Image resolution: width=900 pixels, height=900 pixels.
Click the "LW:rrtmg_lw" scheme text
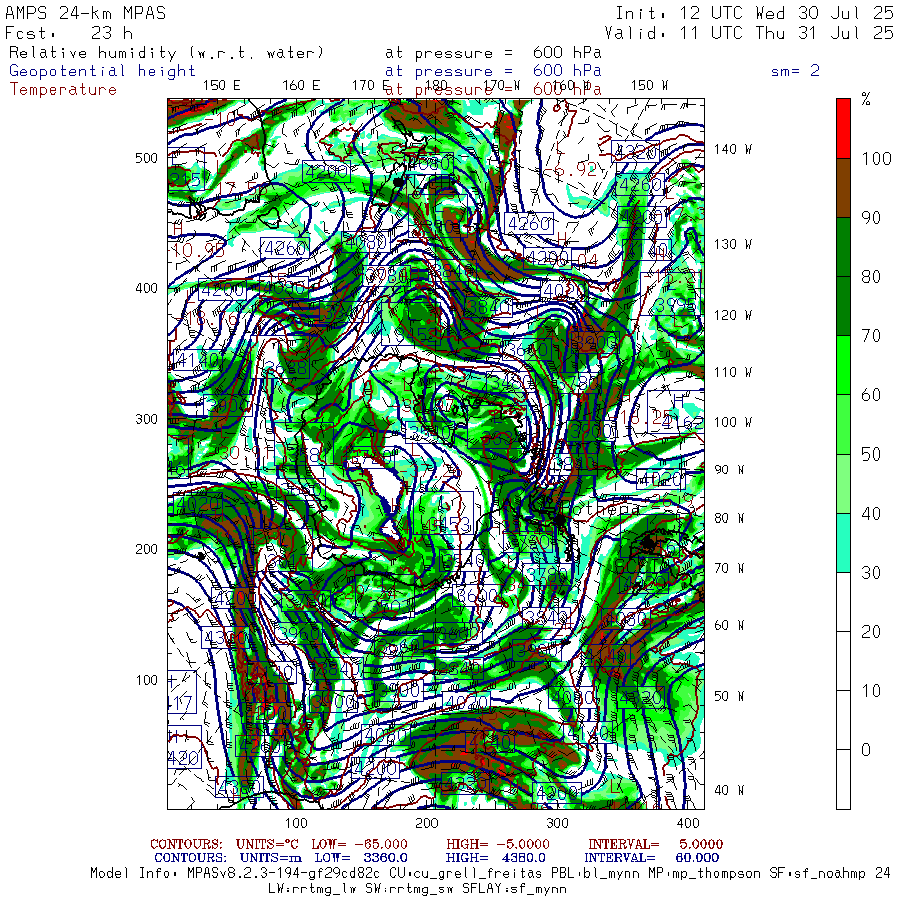tap(312, 890)
